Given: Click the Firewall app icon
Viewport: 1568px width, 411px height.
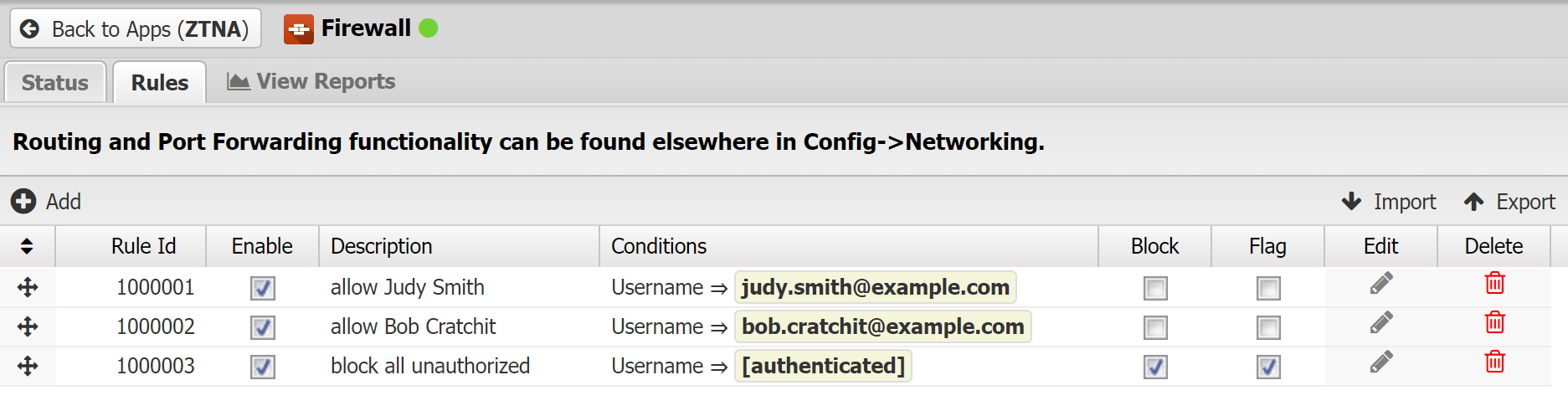Looking at the screenshot, I should point(299,29).
